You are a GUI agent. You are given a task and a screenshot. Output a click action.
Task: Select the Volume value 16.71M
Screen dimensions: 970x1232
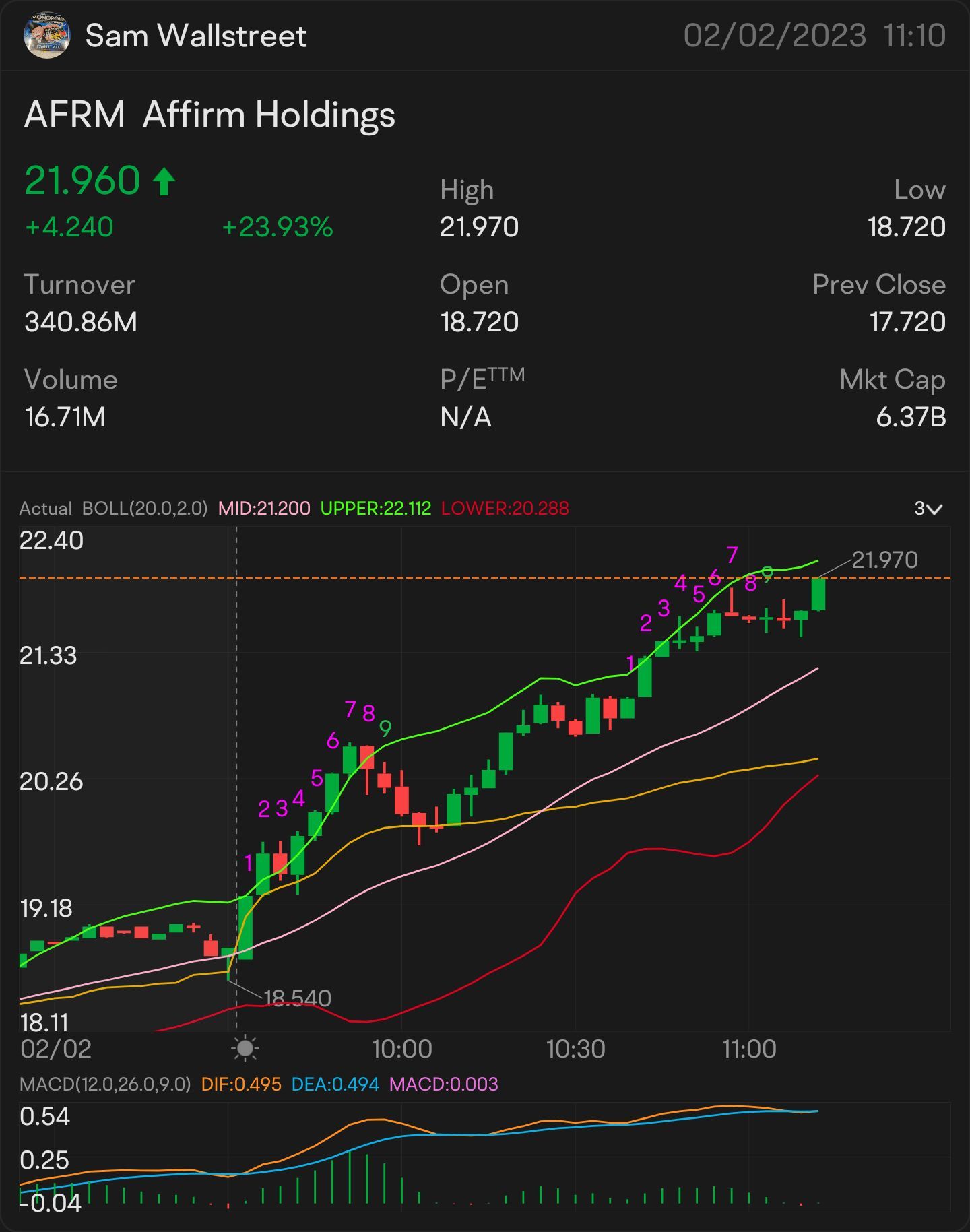[65, 417]
